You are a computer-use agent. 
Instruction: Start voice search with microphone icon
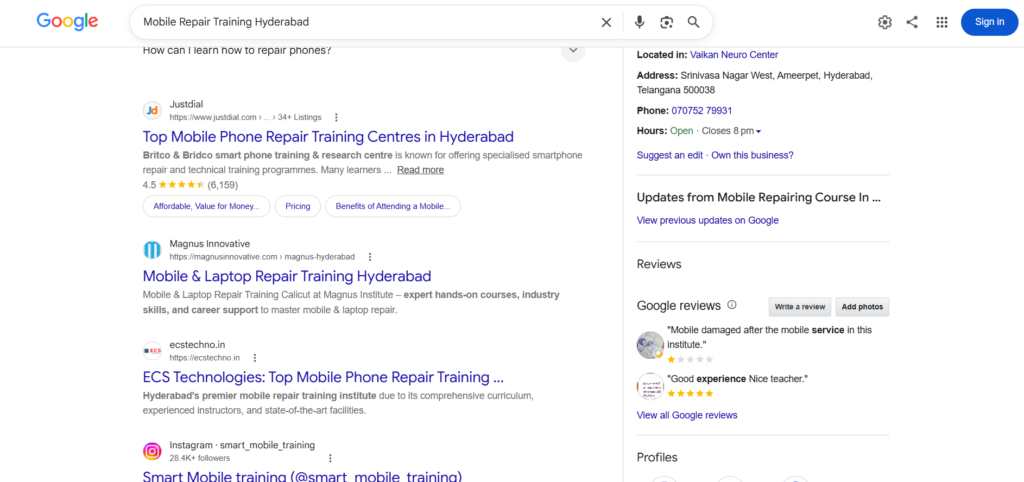pos(639,22)
